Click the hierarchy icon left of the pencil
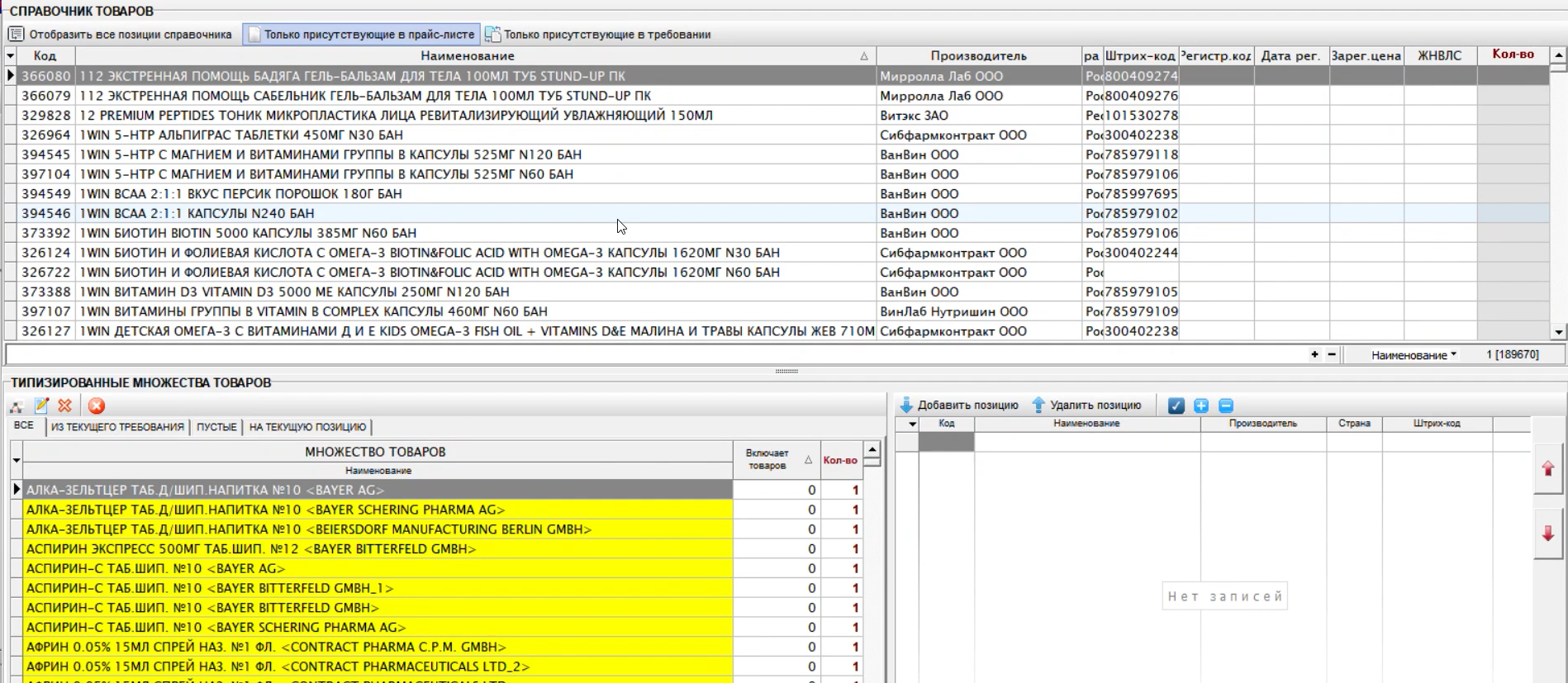The width and height of the screenshot is (1568, 683). click(17, 406)
